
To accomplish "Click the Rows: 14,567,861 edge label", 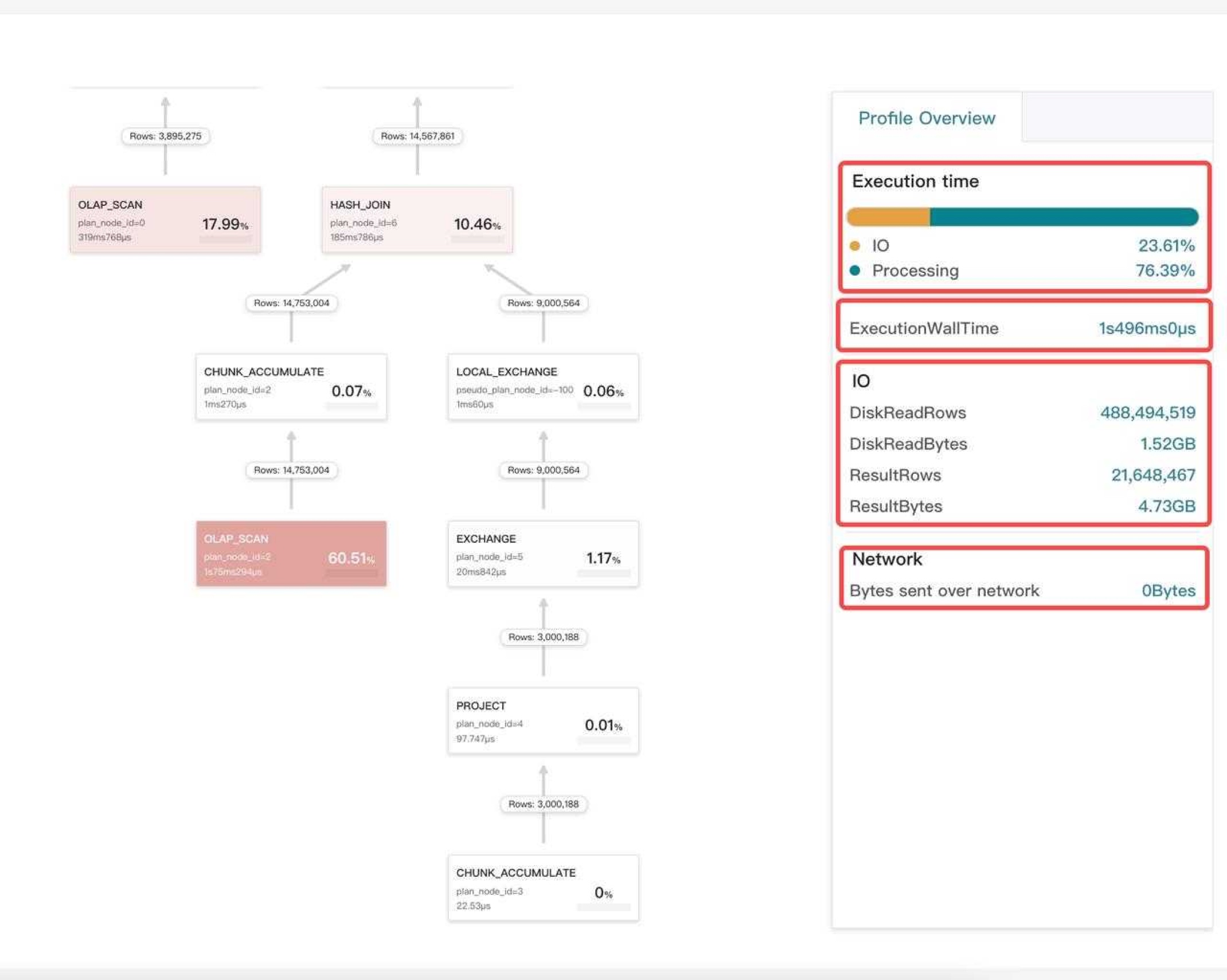I will tap(417, 136).
